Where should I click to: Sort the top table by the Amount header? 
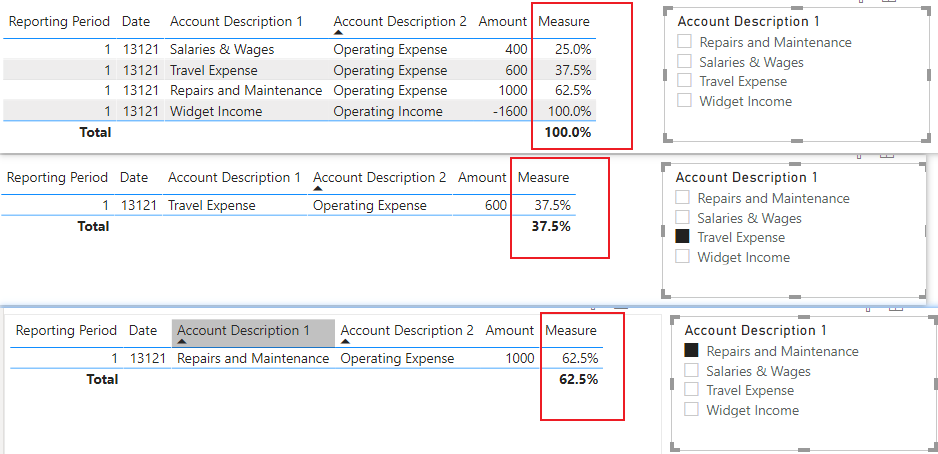502,22
